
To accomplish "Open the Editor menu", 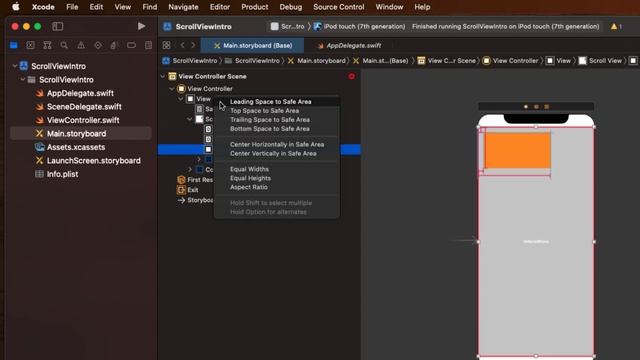I will tap(220, 7).
